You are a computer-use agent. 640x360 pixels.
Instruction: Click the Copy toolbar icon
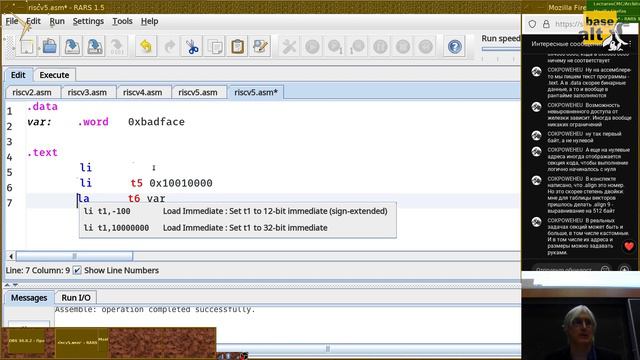[215, 47]
